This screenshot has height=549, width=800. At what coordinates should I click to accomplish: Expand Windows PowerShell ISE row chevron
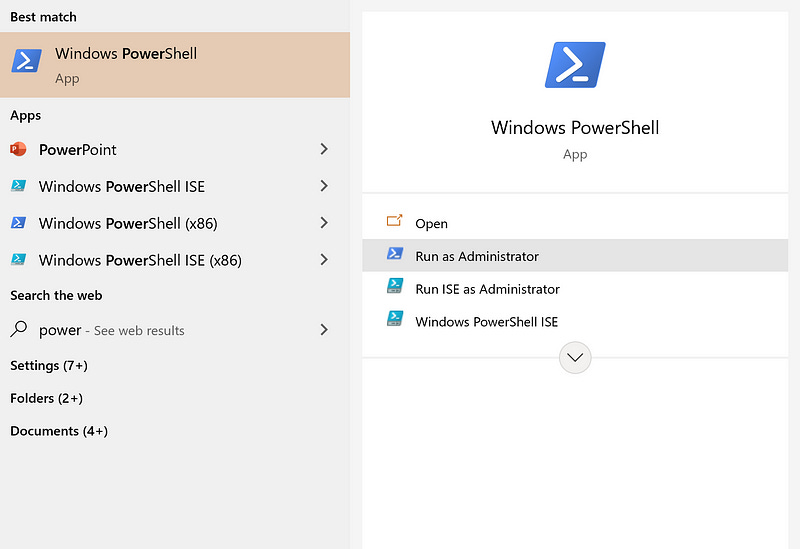point(324,186)
